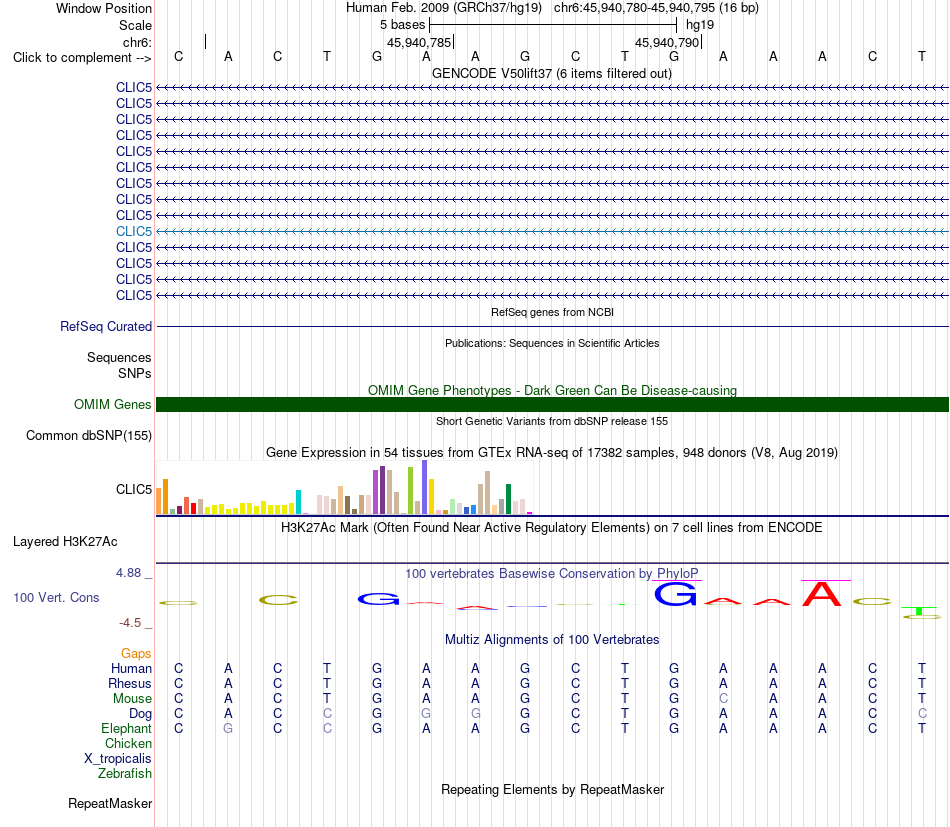Screen dimensions: 950x827
Task: Click the teal bar in the GTEx expression chart
Action: click(298, 502)
